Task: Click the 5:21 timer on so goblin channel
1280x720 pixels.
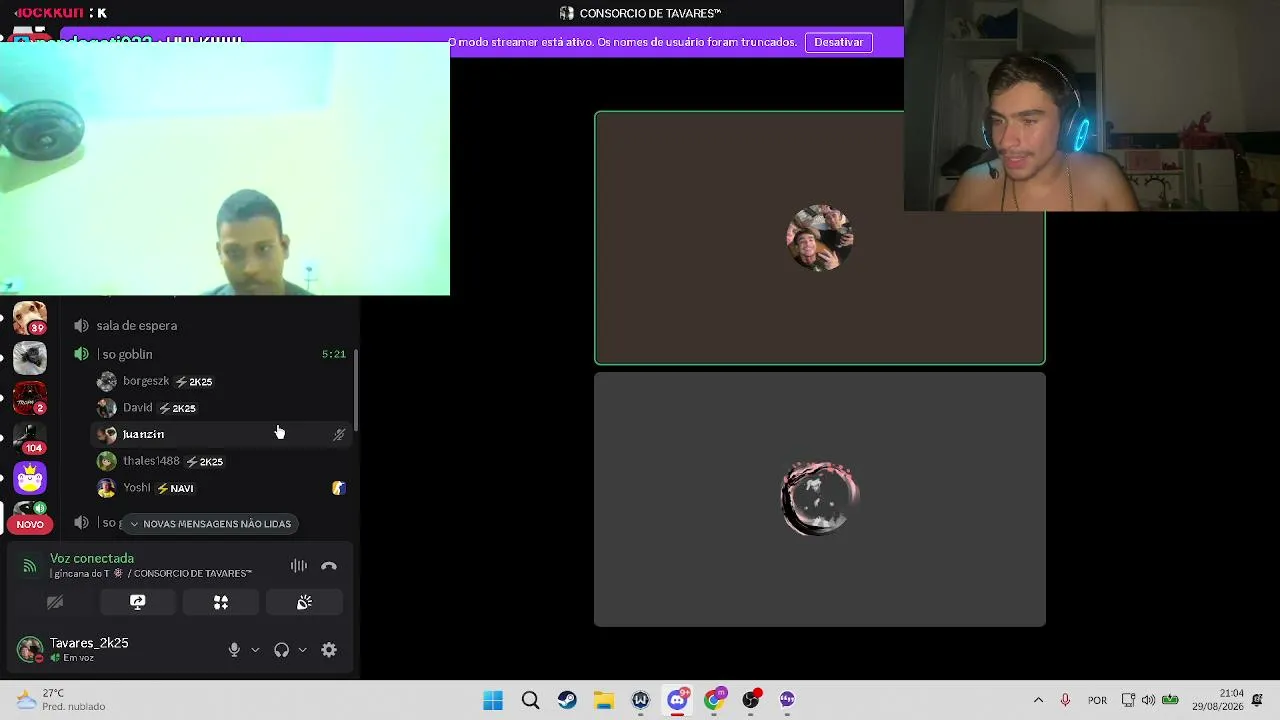Action: pos(333,354)
